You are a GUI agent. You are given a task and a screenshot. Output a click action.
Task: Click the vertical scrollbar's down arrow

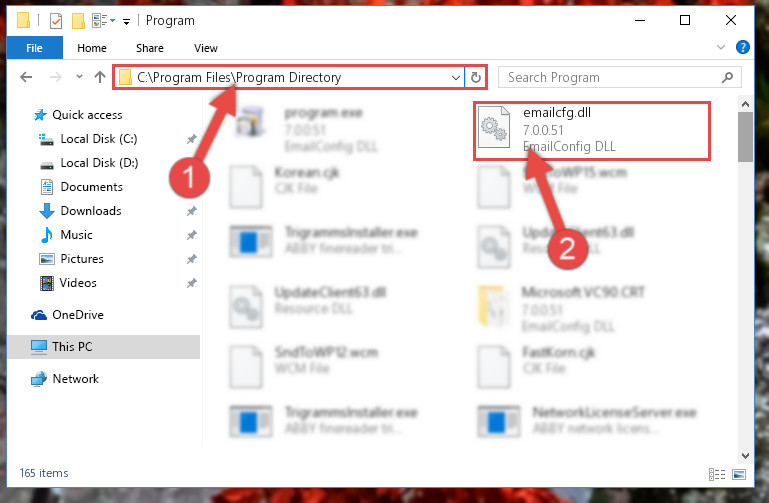[745, 455]
